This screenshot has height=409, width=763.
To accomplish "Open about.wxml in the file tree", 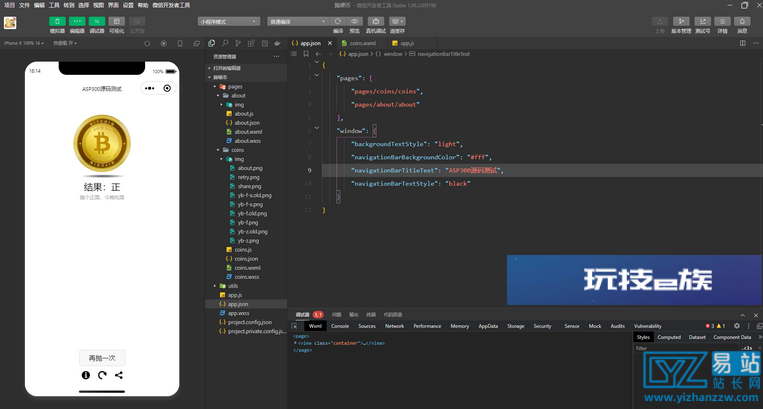I will [x=248, y=132].
